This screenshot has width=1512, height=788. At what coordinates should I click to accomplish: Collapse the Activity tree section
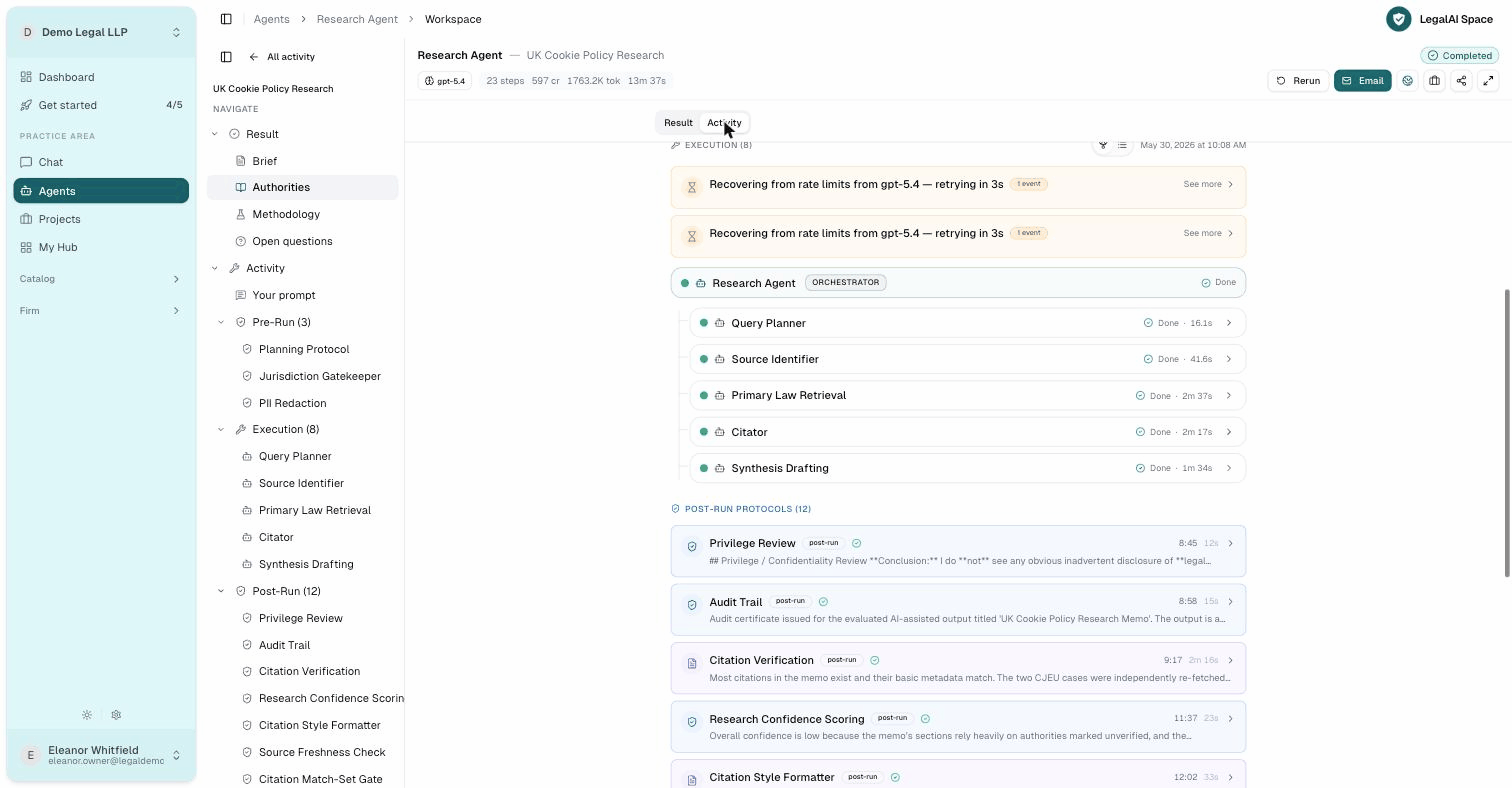(214, 268)
